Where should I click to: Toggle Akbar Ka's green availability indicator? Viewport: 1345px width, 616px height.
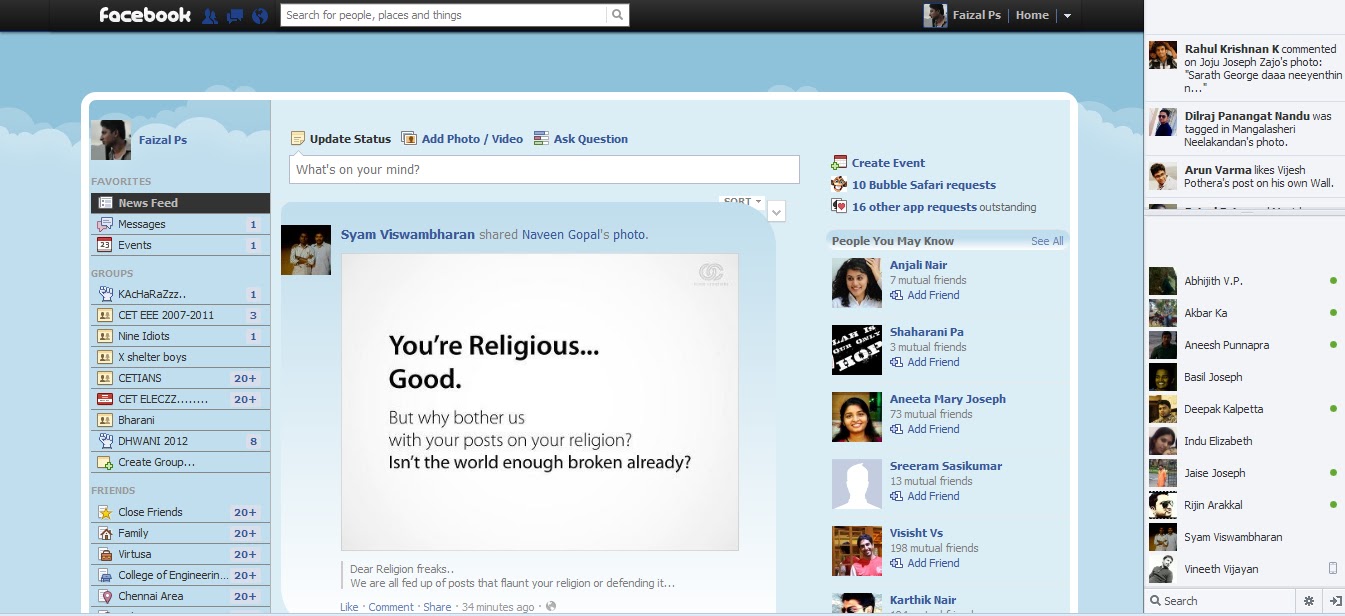click(1331, 313)
